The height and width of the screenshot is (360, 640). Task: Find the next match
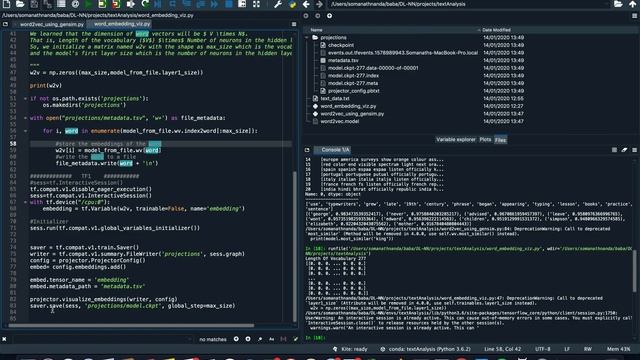pos(248,339)
